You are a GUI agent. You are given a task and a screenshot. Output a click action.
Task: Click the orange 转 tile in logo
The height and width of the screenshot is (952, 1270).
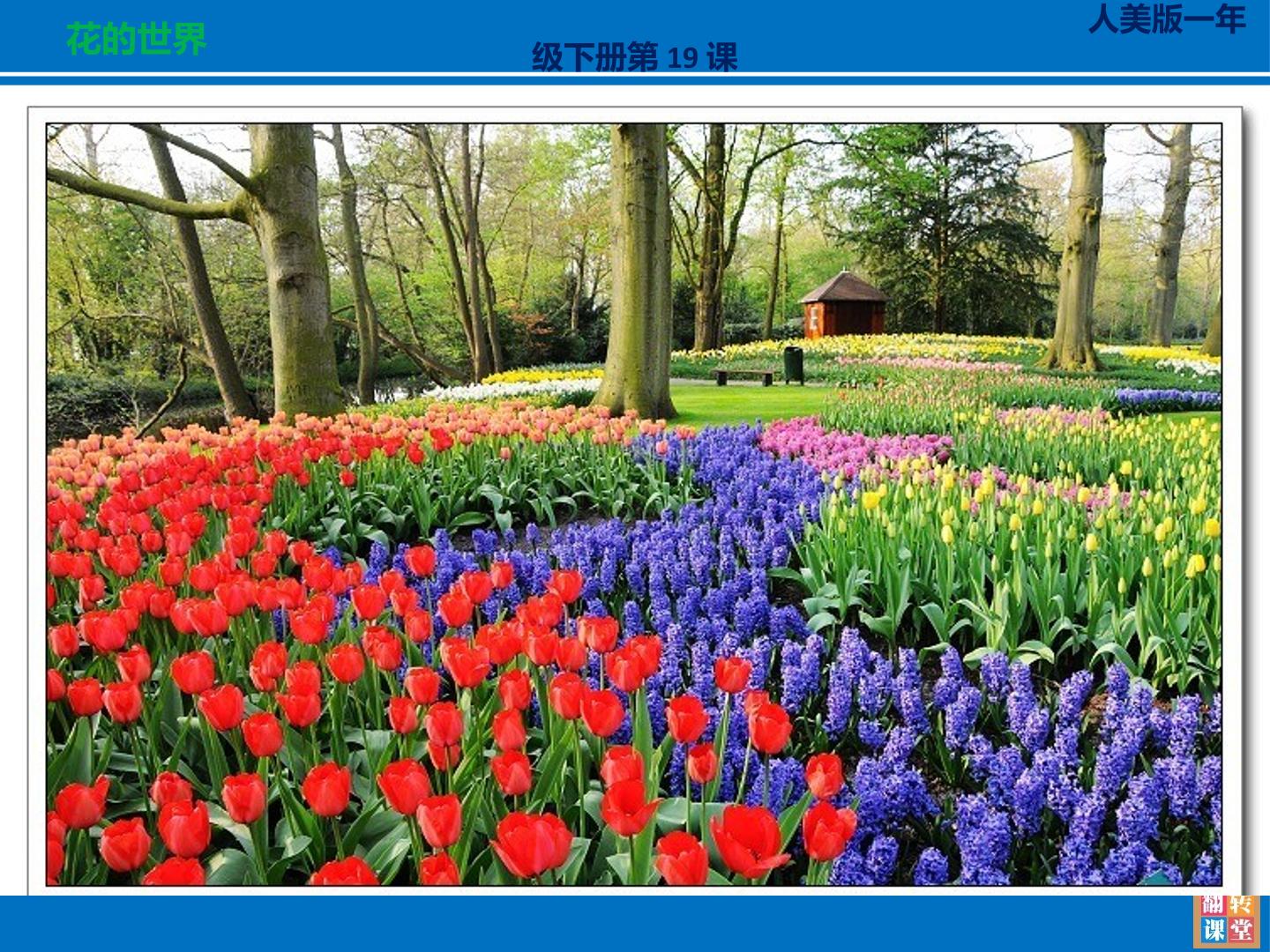pyautogui.click(x=1242, y=905)
